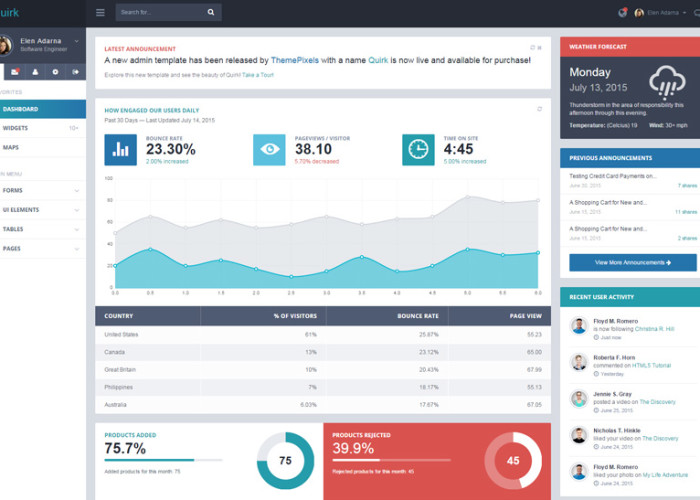Click the Take a Tour link
Image resolution: width=700 pixels, height=500 pixels.
pyautogui.click(x=258, y=75)
